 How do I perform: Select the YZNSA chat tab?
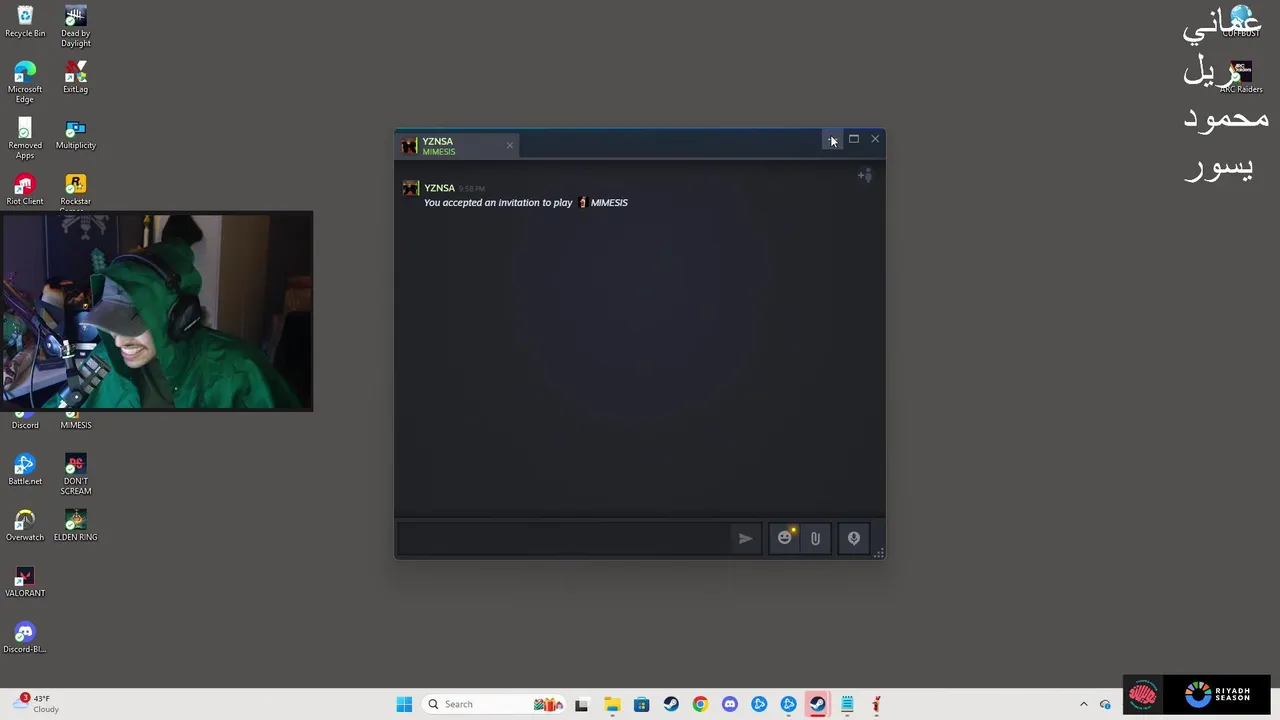tap(457, 146)
